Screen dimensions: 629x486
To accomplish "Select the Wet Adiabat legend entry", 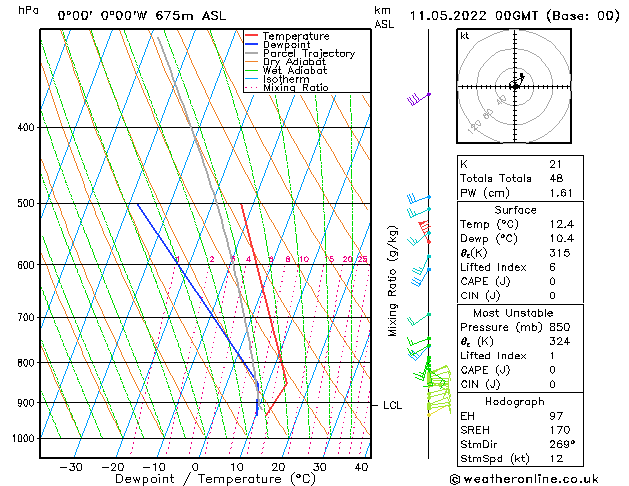I will pyautogui.click(x=293, y=71).
